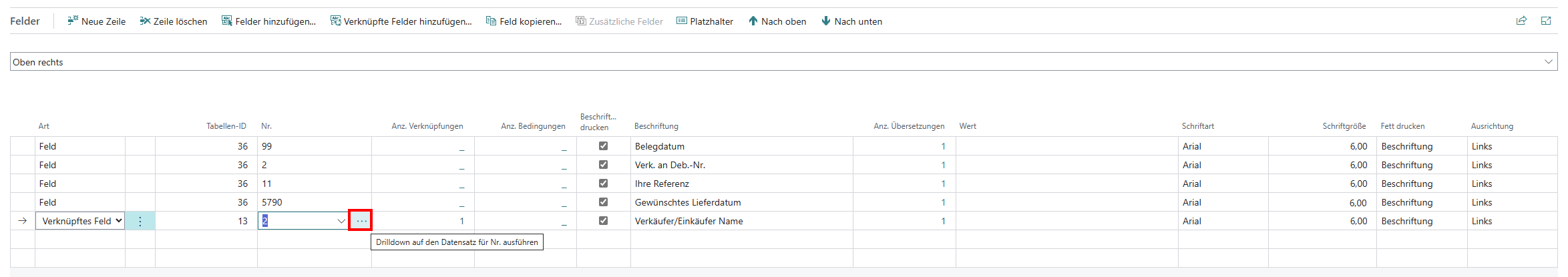Click the Belegdatum caption cell

pyautogui.click(x=741, y=146)
